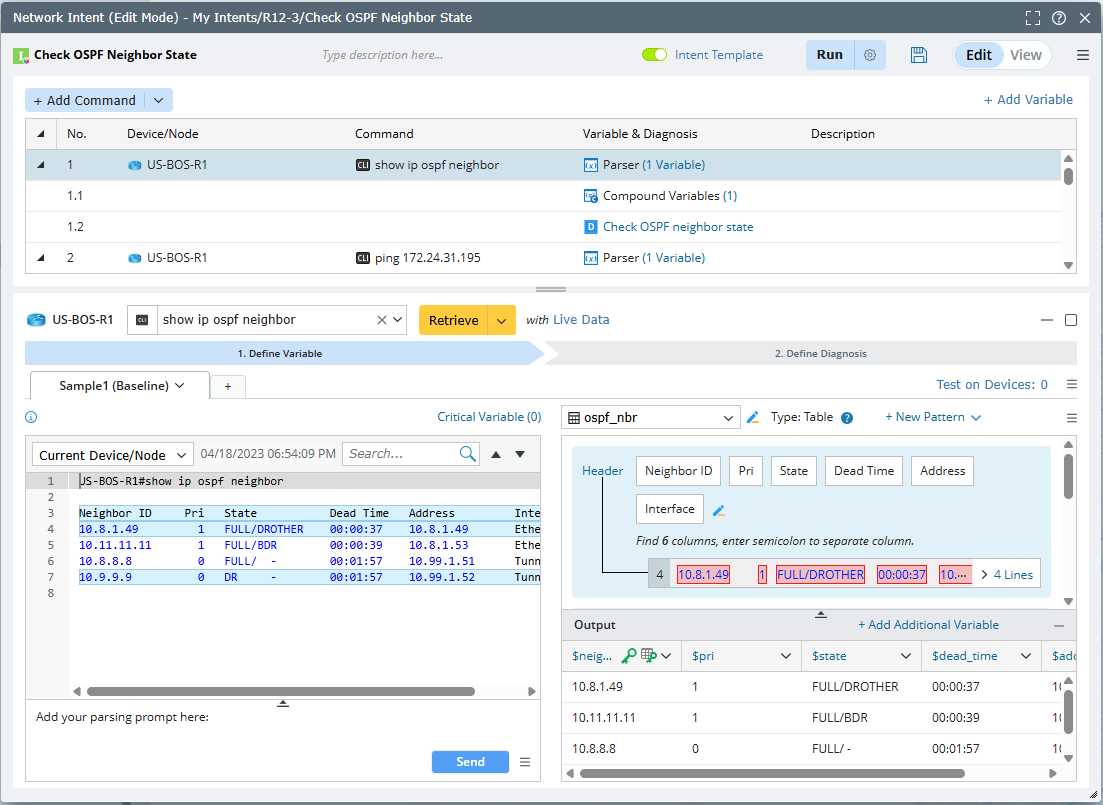Viewport: 1103px width, 805px height.
Task: Edit the ospf_nbr variable name pencil
Action: [753, 417]
